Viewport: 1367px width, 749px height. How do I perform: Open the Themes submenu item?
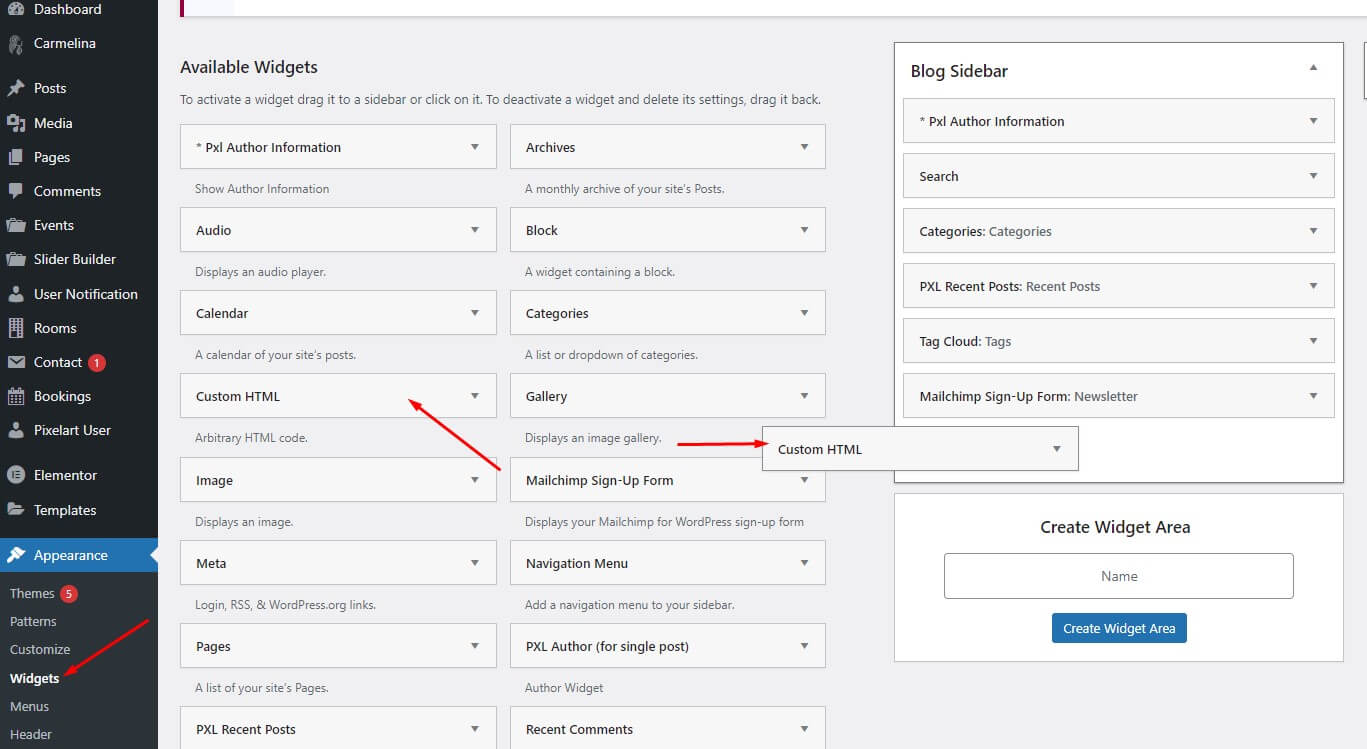(x=32, y=593)
